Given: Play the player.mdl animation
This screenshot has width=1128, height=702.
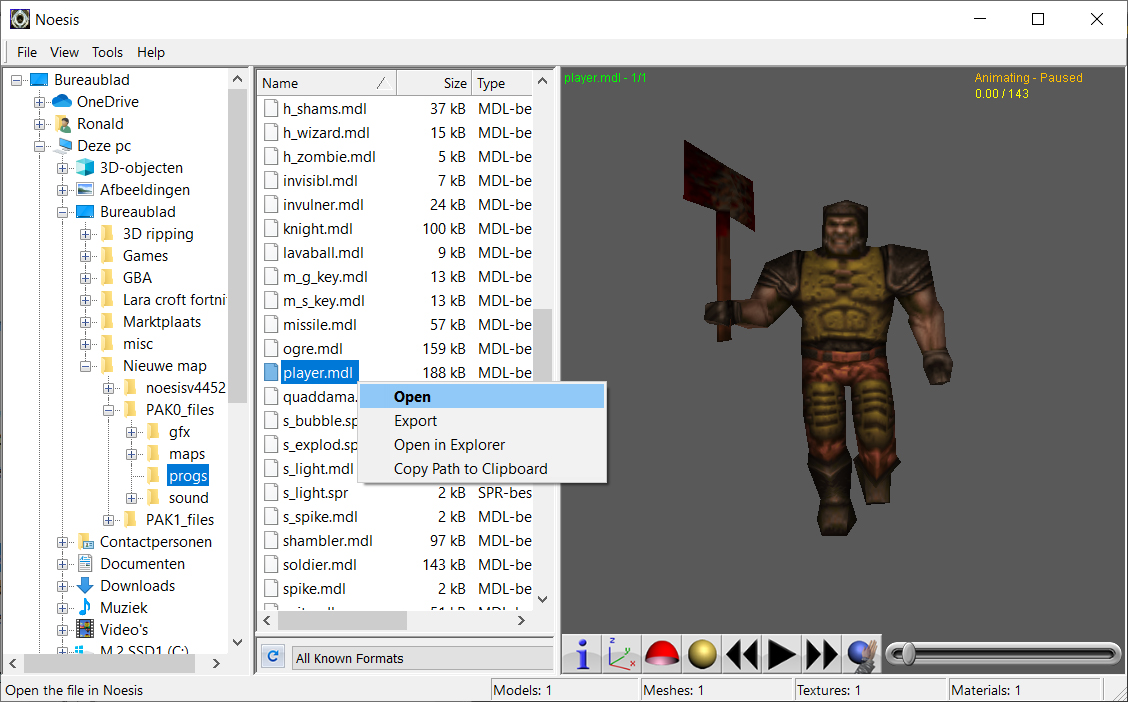Looking at the screenshot, I should [x=781, y=654].
